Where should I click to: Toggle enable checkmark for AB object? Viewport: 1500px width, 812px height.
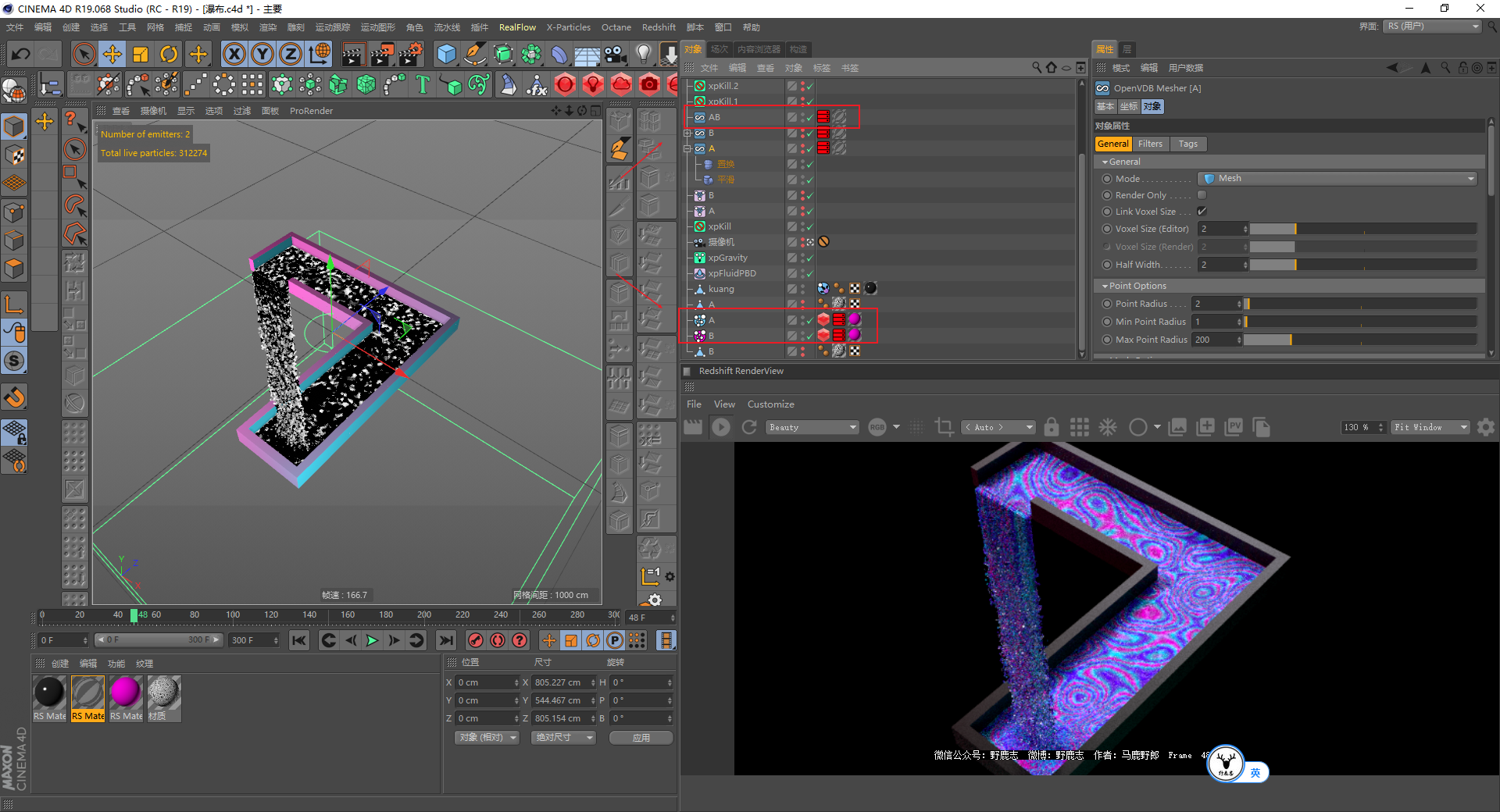(810, 118)
